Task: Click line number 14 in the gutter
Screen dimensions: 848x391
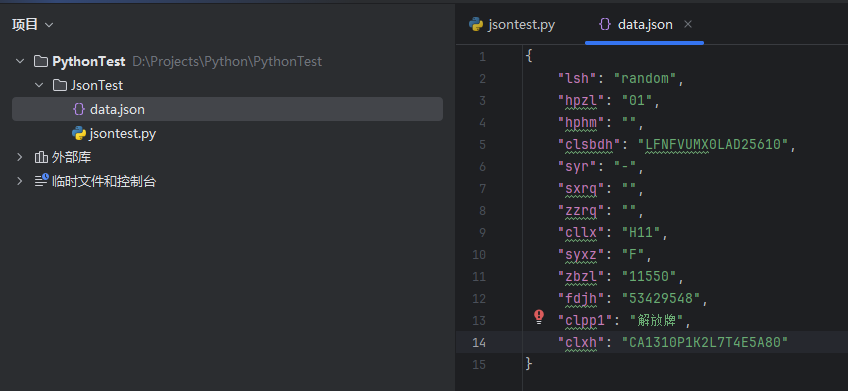Action: (x=479, y=342)
